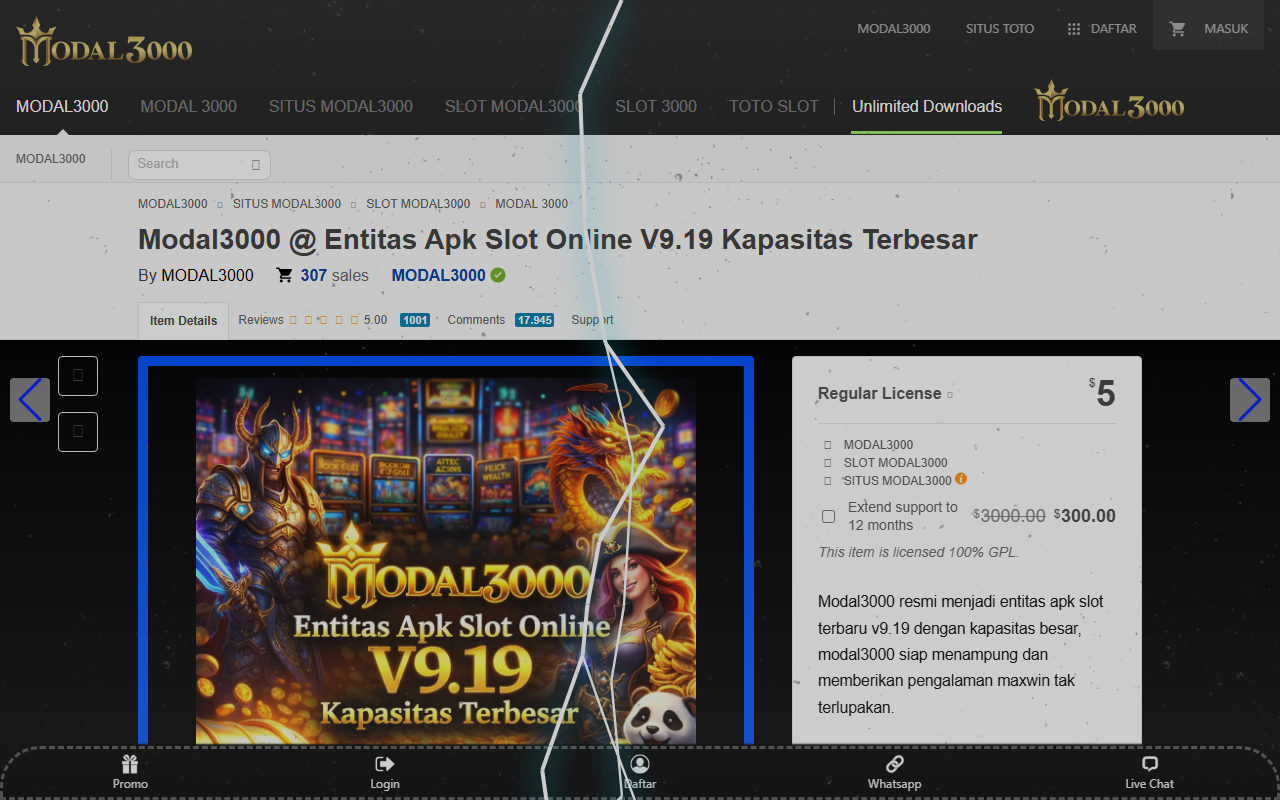Open the TOTO SLOT nav item

774,106
